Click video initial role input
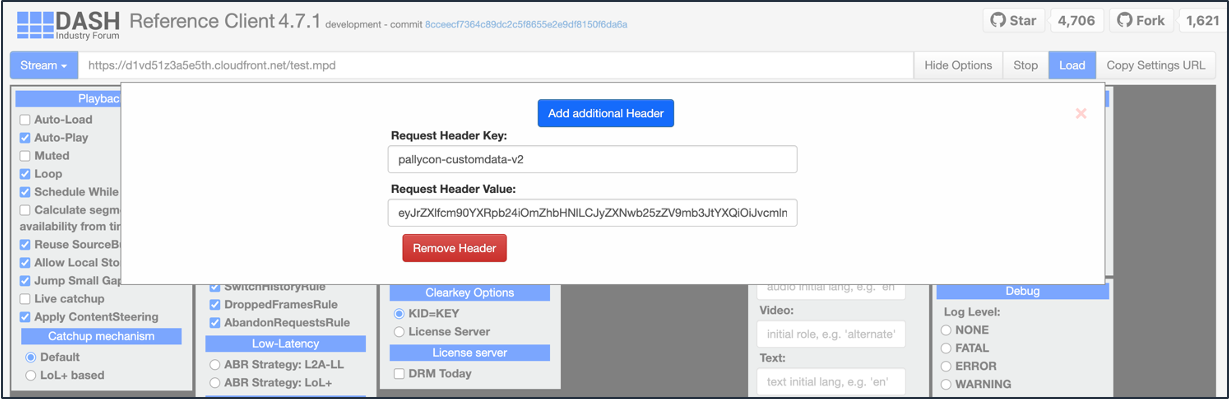1230x400 pixels. [831, 334]
